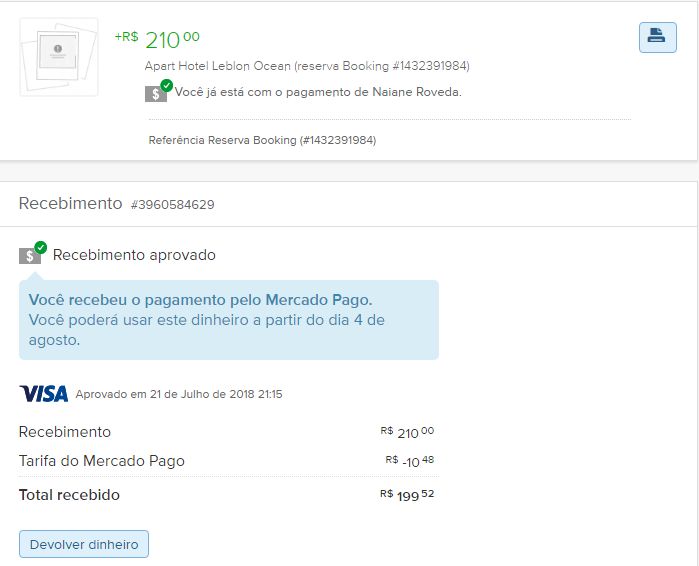Open the placeholder product thumbnail image
The width and height of the screenshot is (699, 566).
pos(59,57)
